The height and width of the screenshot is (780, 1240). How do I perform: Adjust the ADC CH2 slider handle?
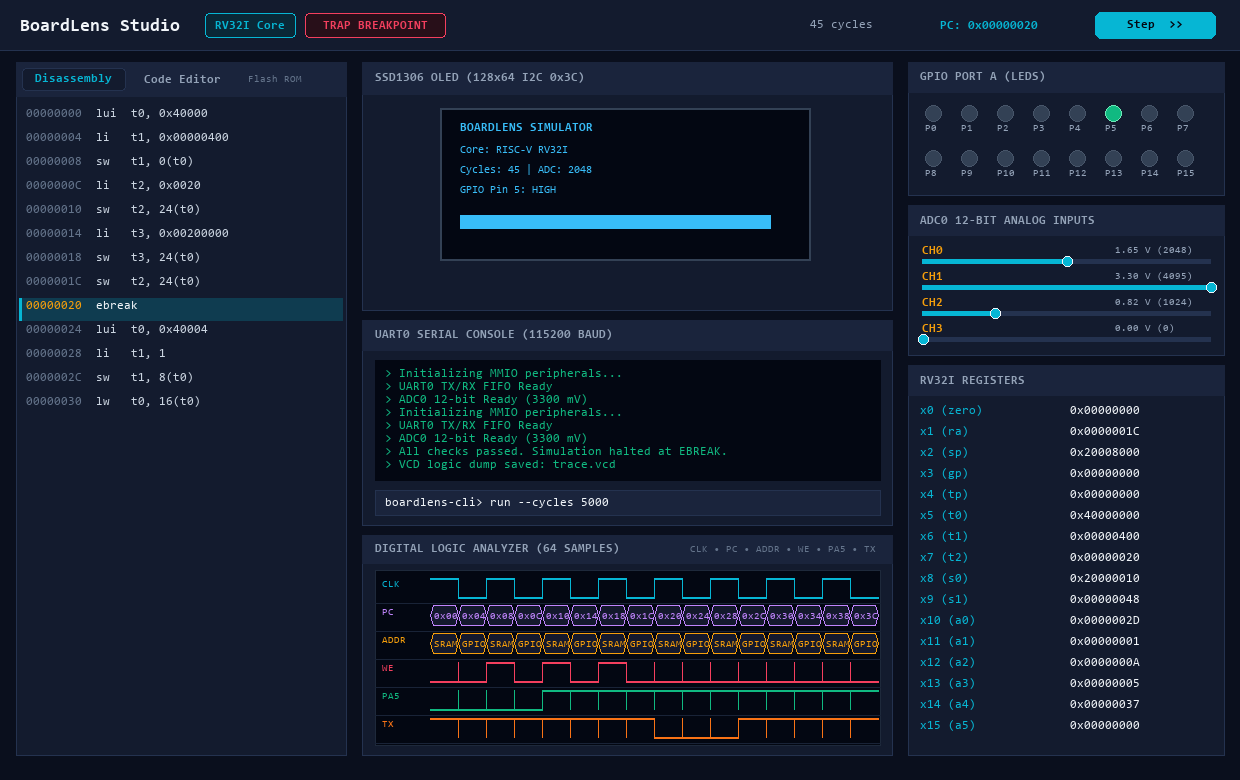click(x=995, y=313)
